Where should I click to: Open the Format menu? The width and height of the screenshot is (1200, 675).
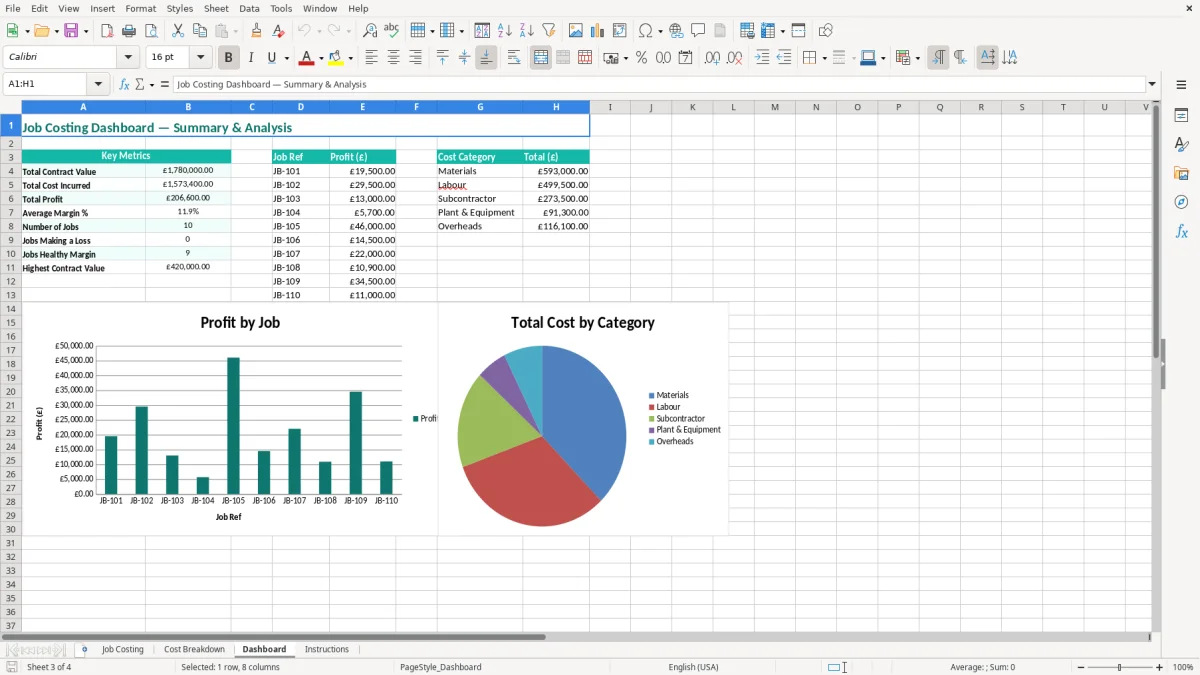click(x=140, y=8)
